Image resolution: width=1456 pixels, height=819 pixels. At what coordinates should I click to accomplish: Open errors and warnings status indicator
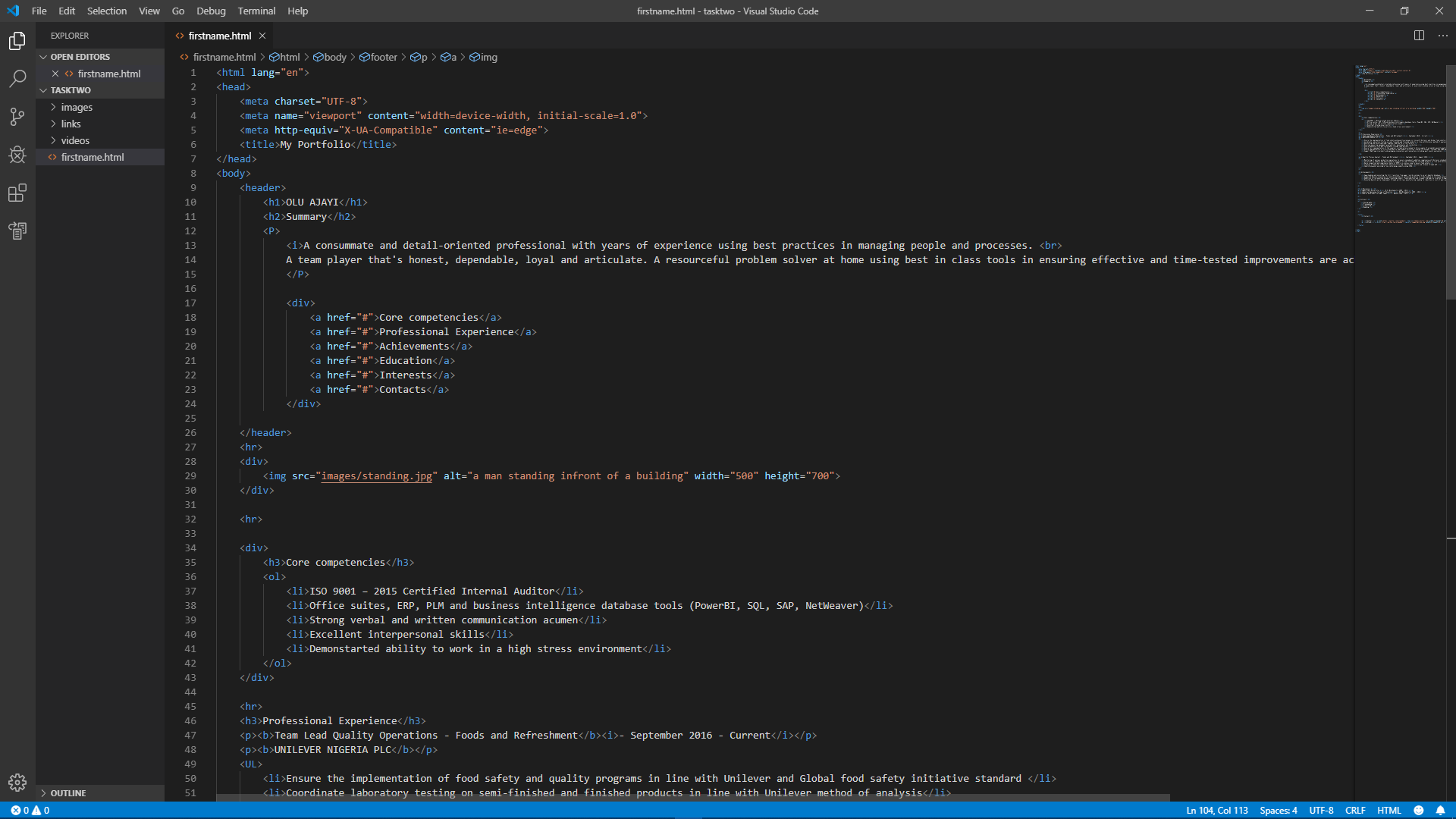pos(30,810)
